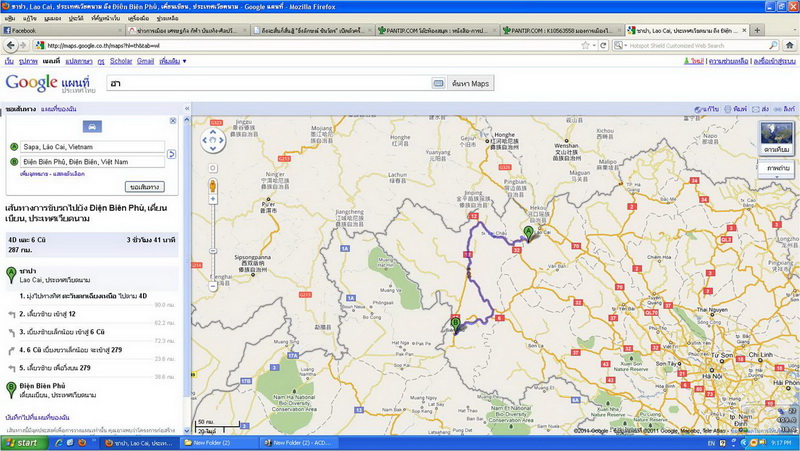The width and height of the screenshot is (800, 451).
Task: Close the directions box with X icon
Action: click(x=173, y=121)
